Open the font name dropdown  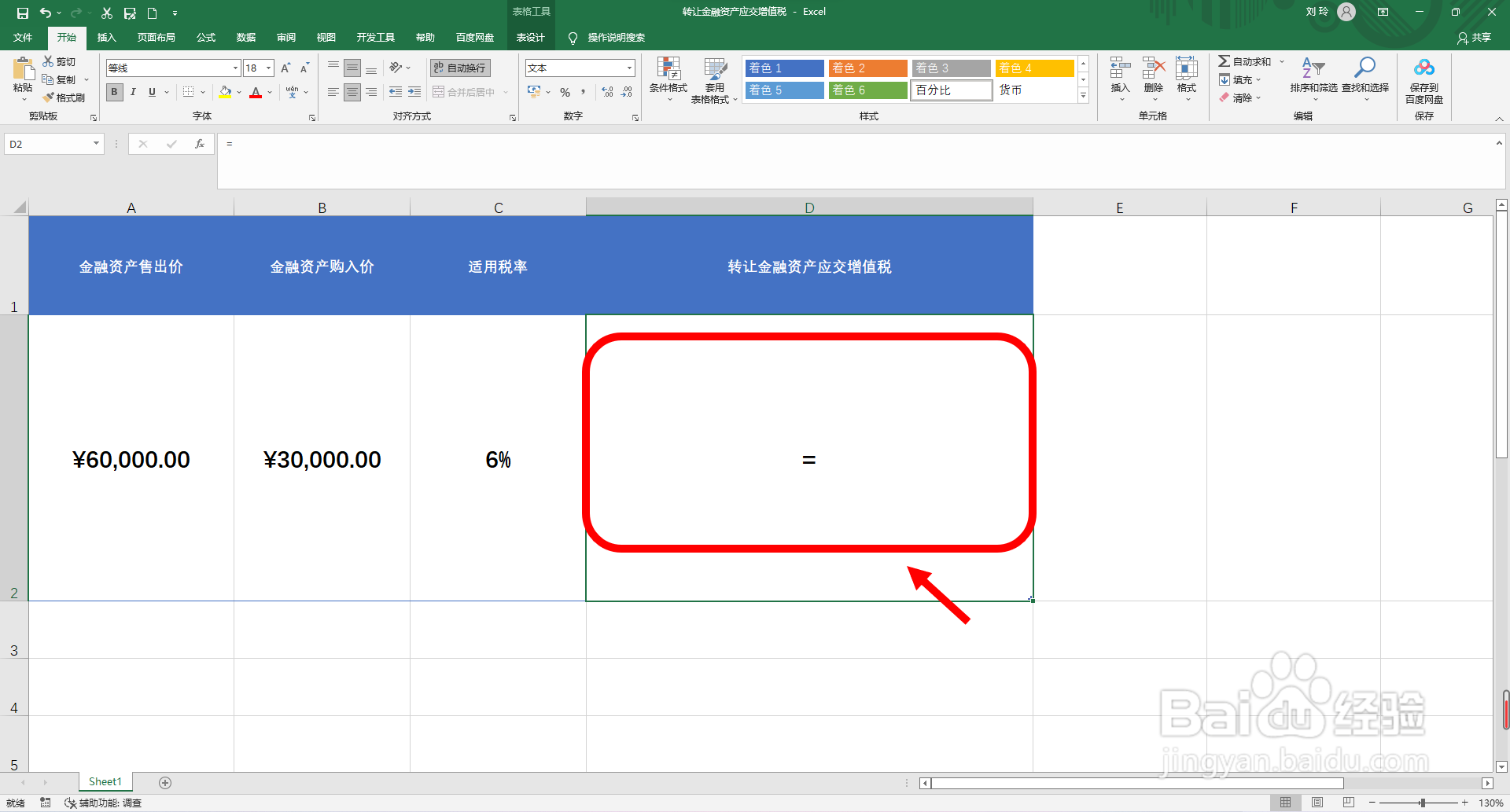234,68
